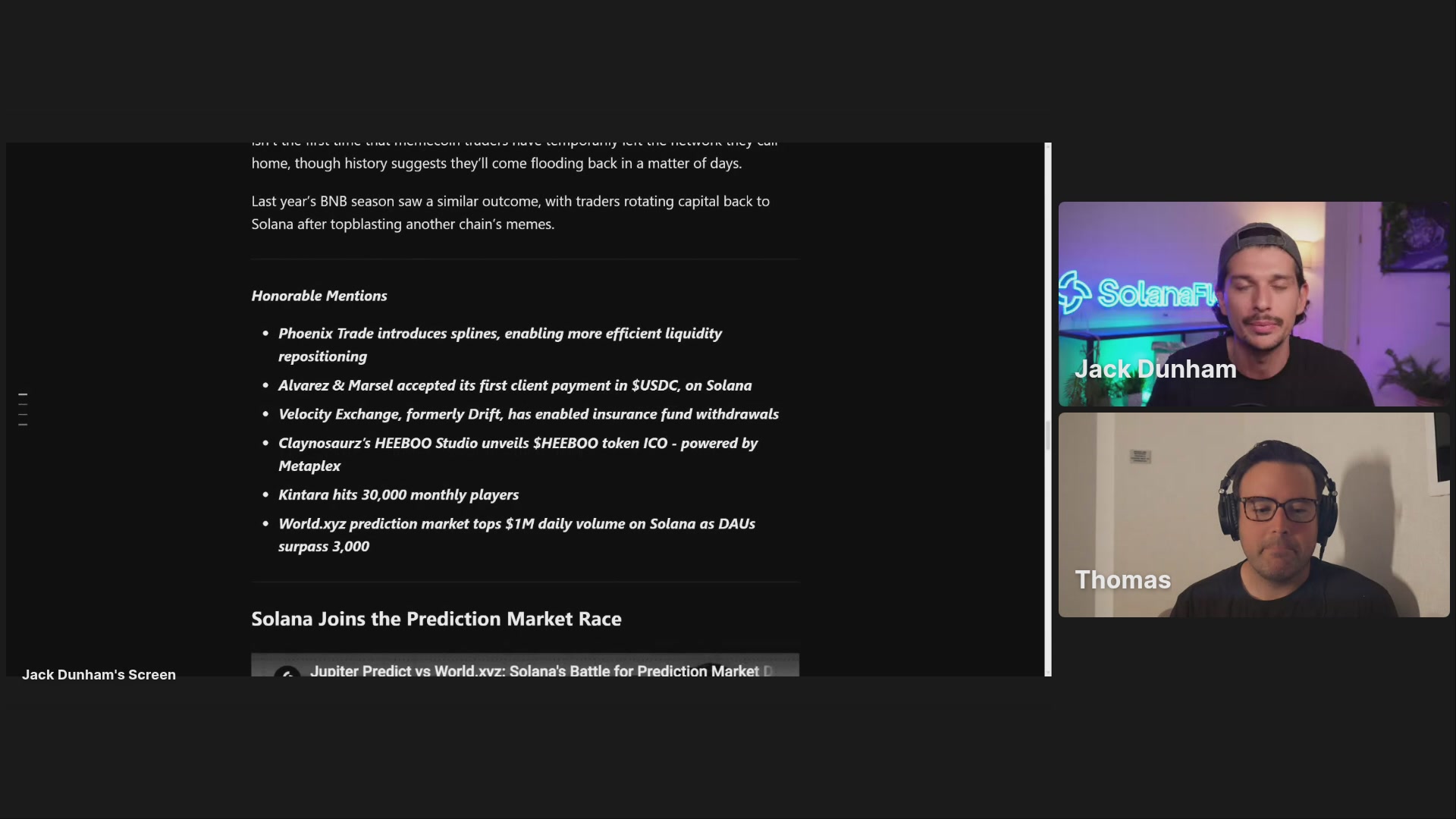This screenshot has height=819, width=1456.
Task: Click the Claynosaurz HEEBOO Studio bullet
Action: click(x=518, y=454)
